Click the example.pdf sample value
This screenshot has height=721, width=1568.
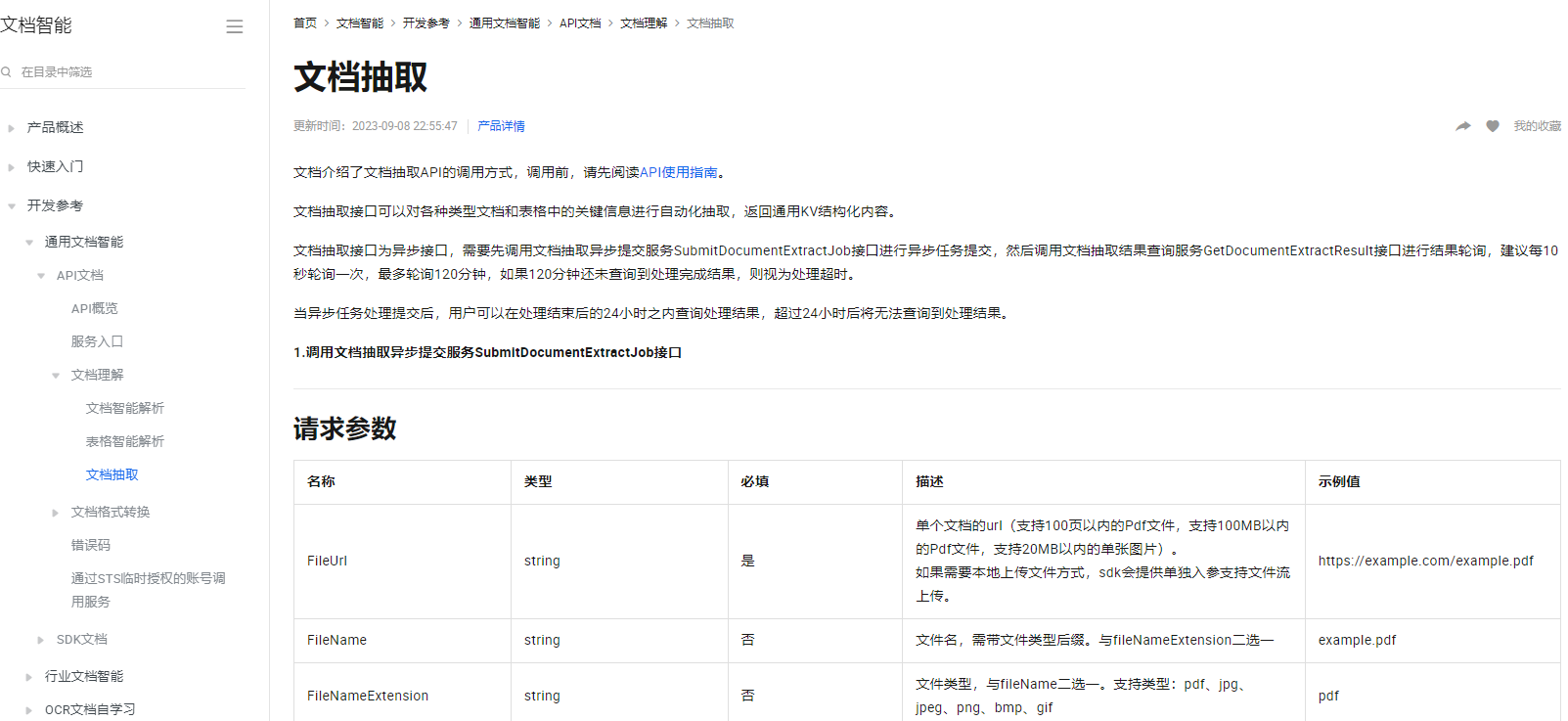point(1358,640)
